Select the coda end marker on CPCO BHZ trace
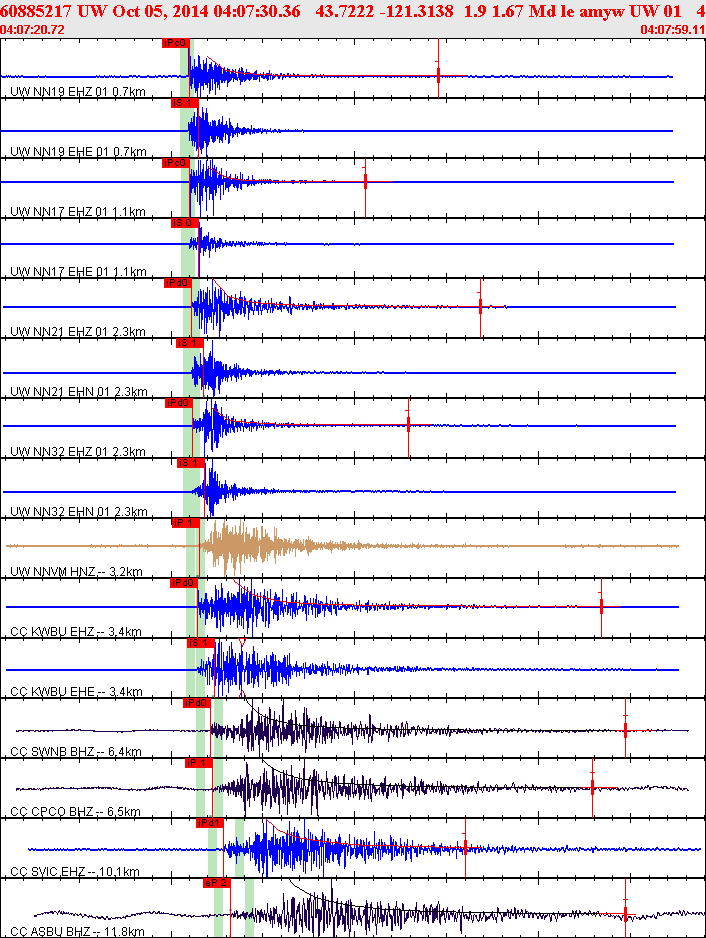 [592, 788]
